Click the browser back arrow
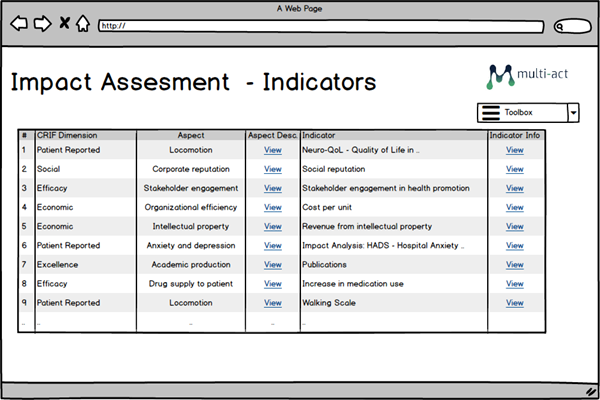Image resolution: width=600 pixels, height=400 pixels. coord(19,24)
